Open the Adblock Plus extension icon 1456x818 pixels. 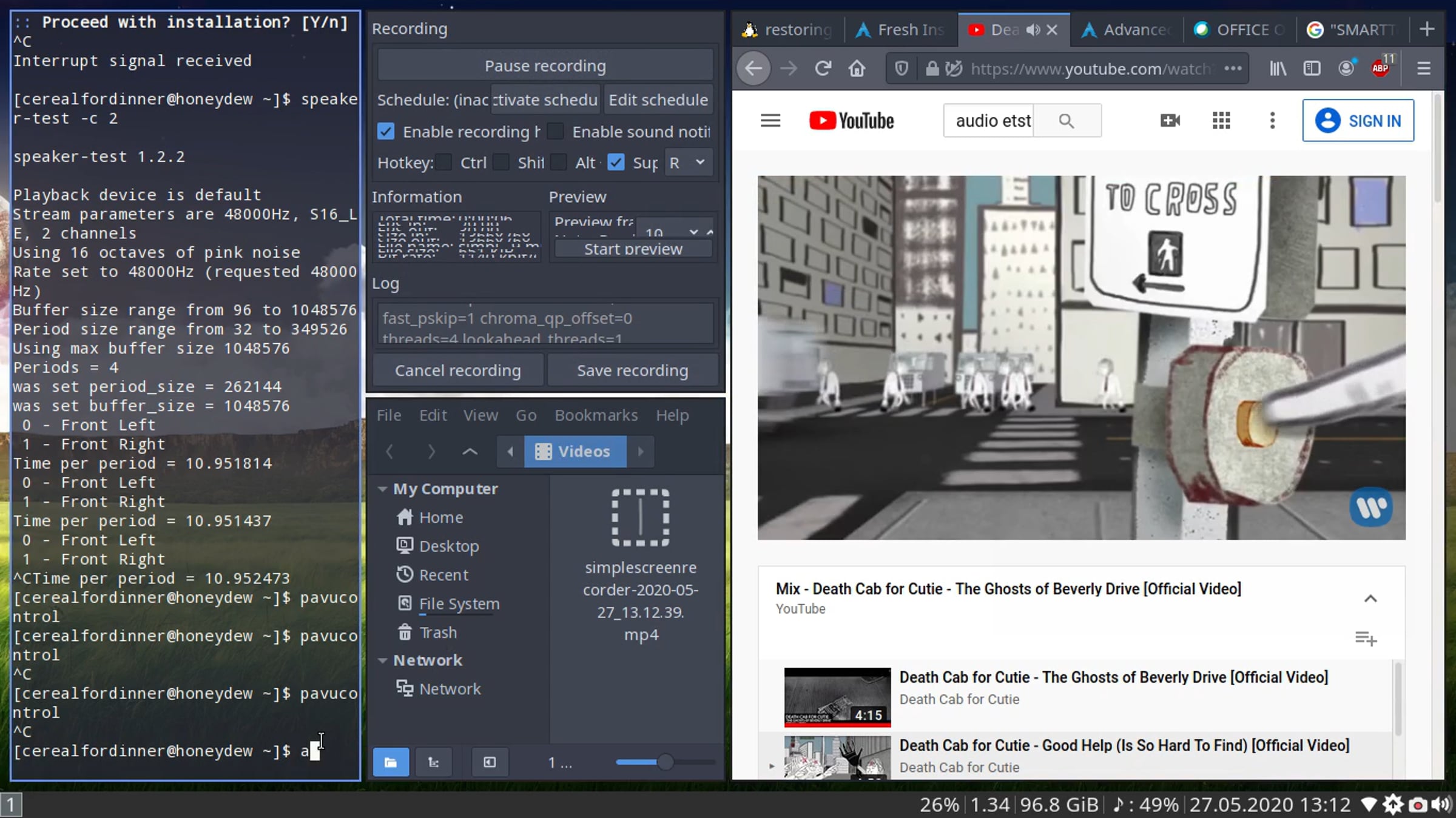point(1381,68)
